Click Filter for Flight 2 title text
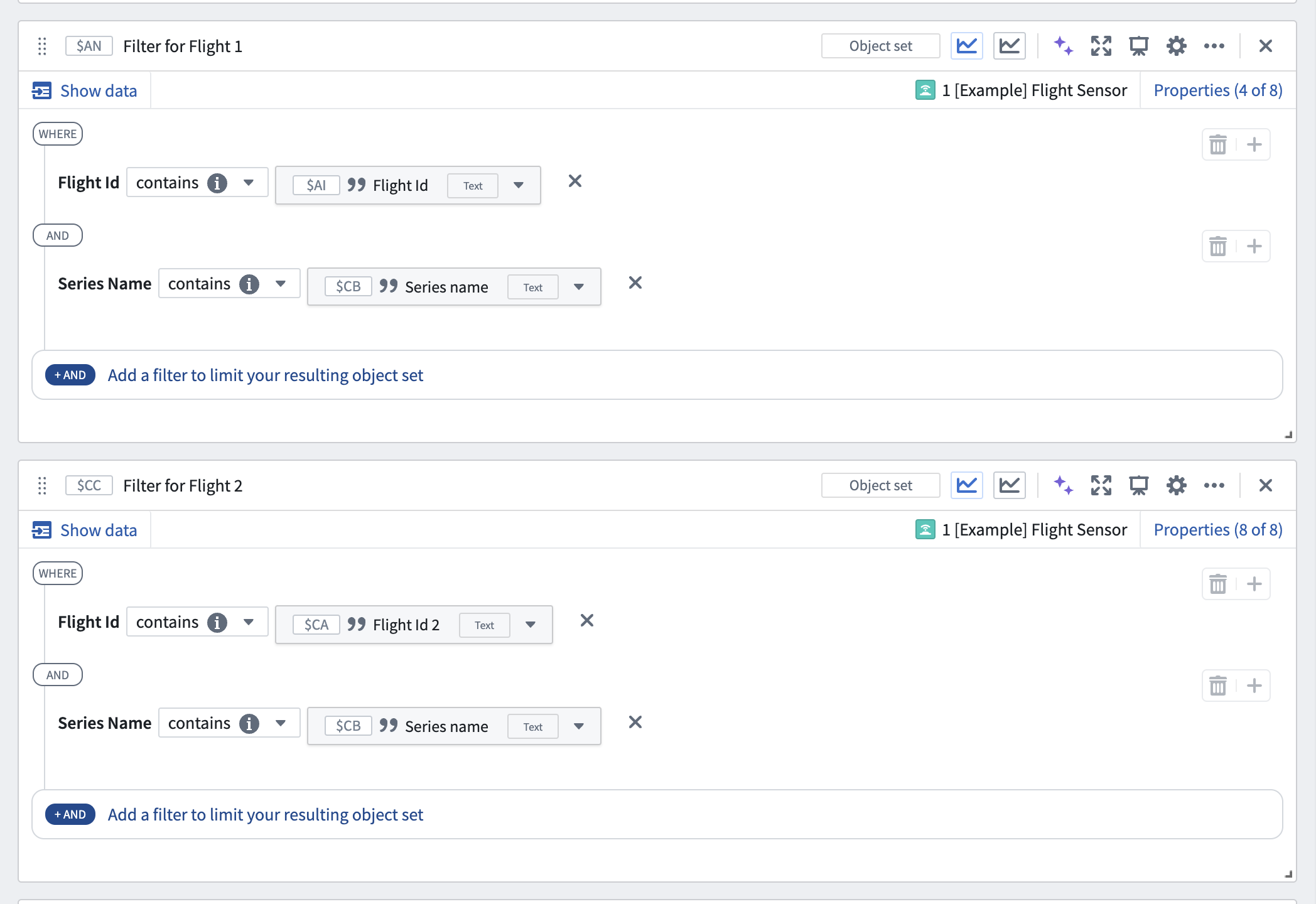 click(183, 485)
